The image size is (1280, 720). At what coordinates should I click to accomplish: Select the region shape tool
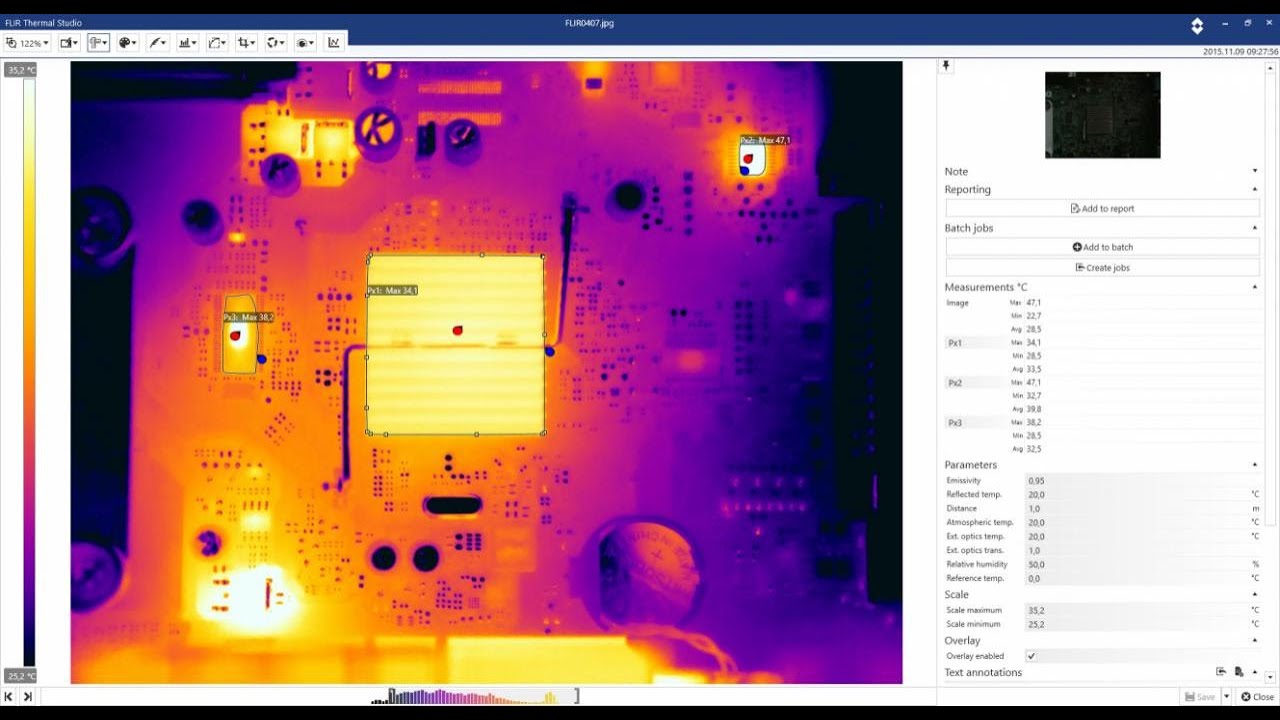[x=217, y=43]
